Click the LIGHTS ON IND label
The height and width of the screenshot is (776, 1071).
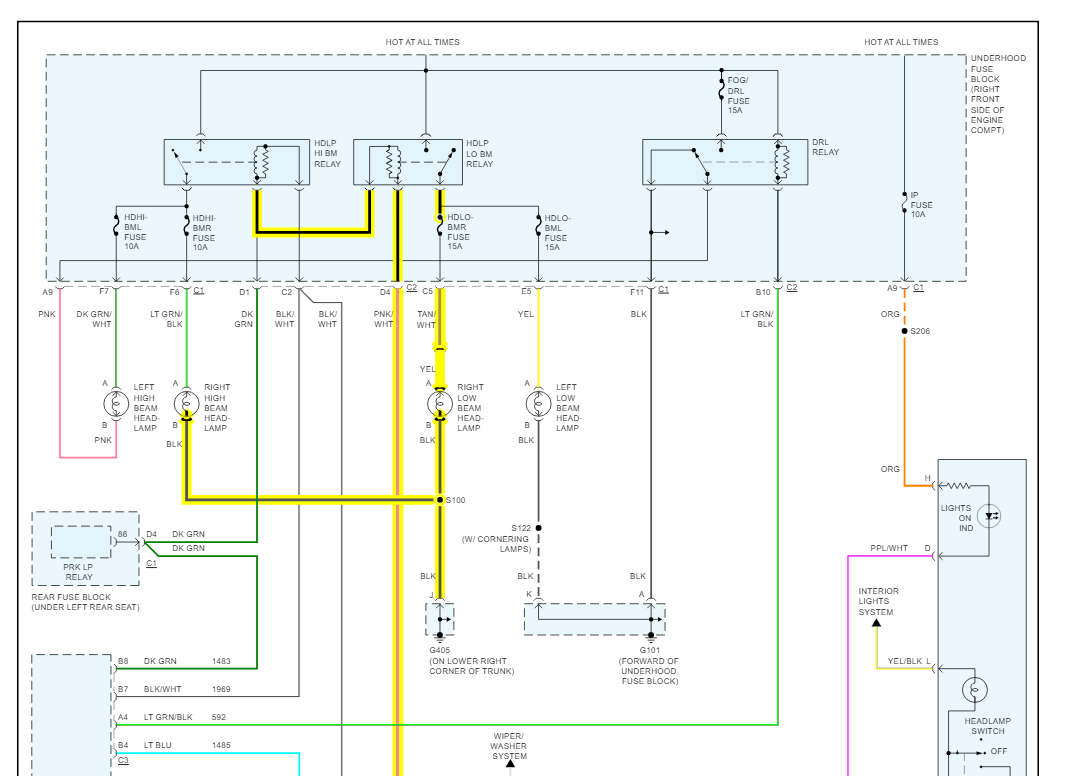pos(956,518)
